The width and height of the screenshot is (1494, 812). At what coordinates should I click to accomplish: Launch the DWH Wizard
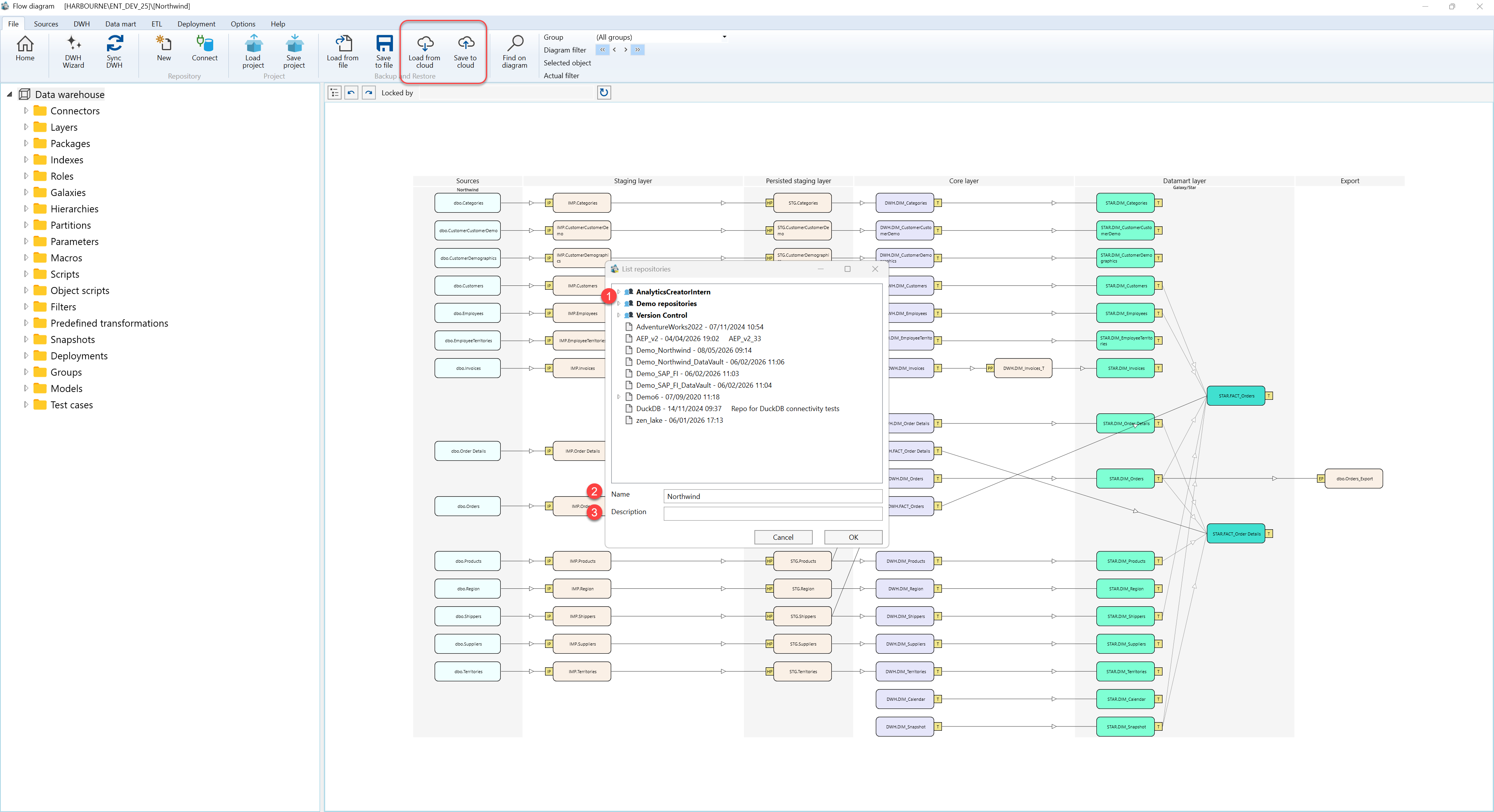click(x=73, y=52)
